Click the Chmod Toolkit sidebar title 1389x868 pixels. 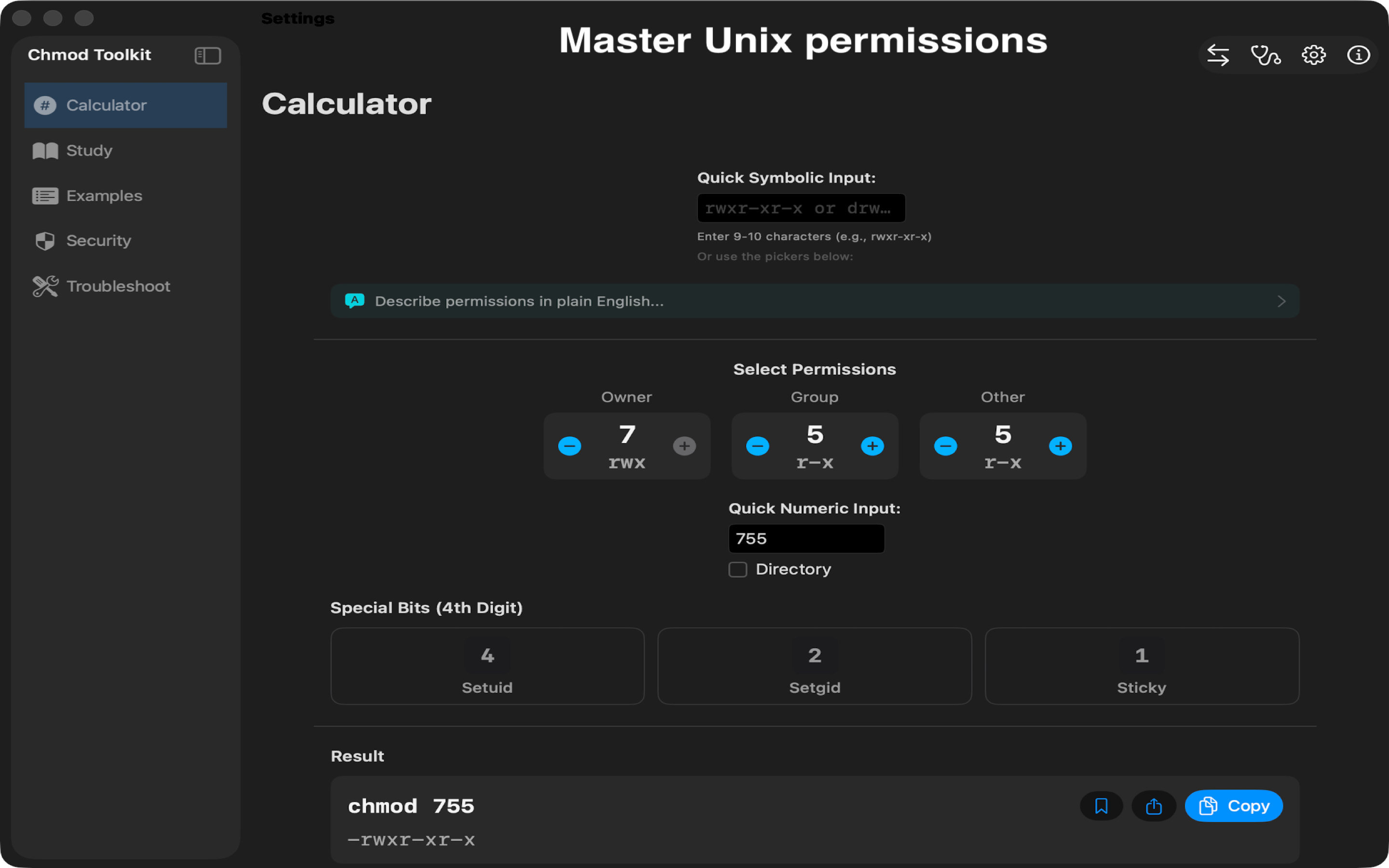coord(90,54)
